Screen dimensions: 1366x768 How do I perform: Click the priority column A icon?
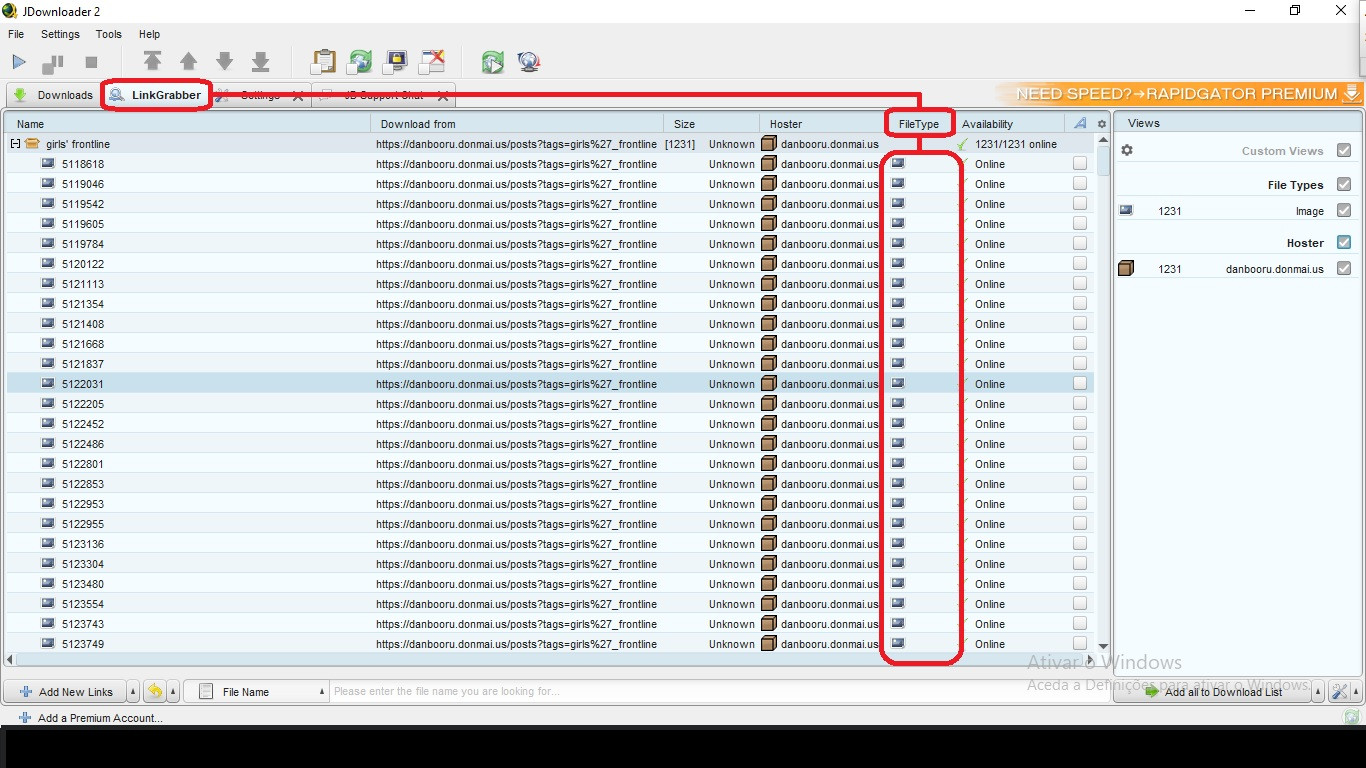pyautogui.click(x=1080, y=123)
